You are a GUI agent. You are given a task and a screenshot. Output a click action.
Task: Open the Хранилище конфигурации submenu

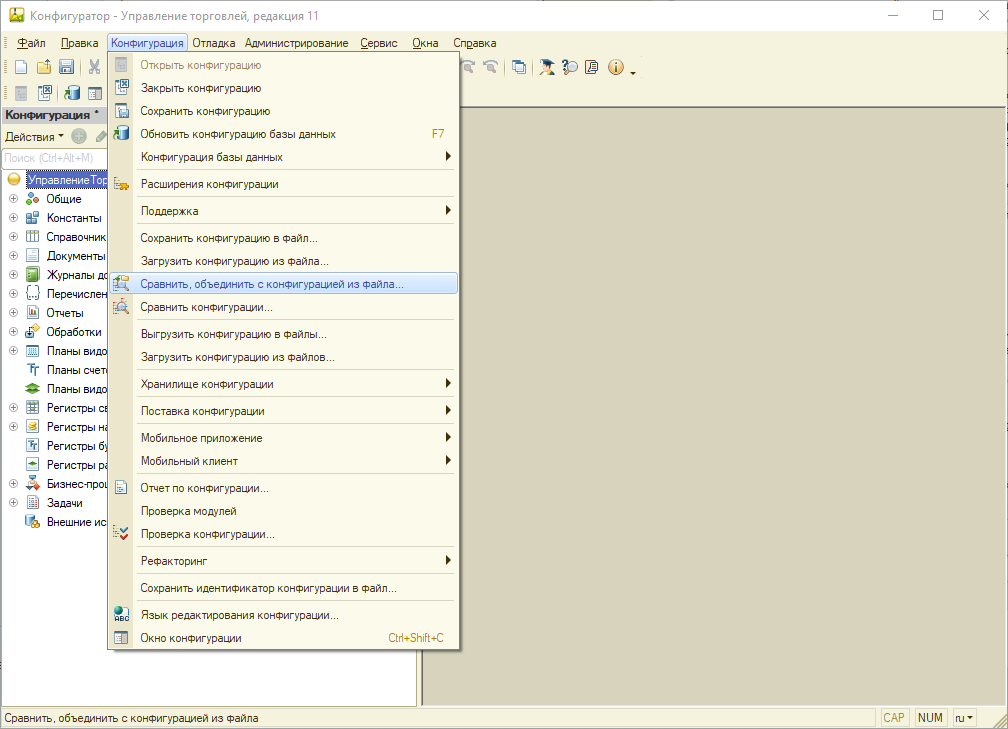click(x=206, y=384)
